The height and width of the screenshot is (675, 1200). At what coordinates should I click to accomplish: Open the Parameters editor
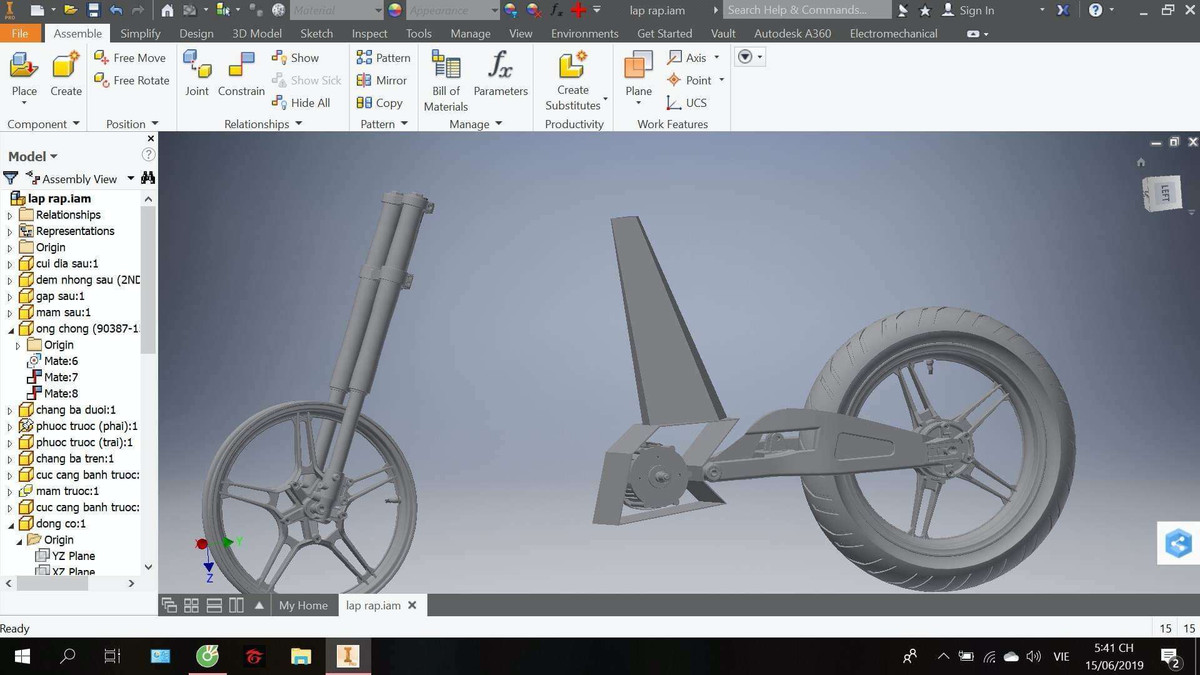click(500, 75)
